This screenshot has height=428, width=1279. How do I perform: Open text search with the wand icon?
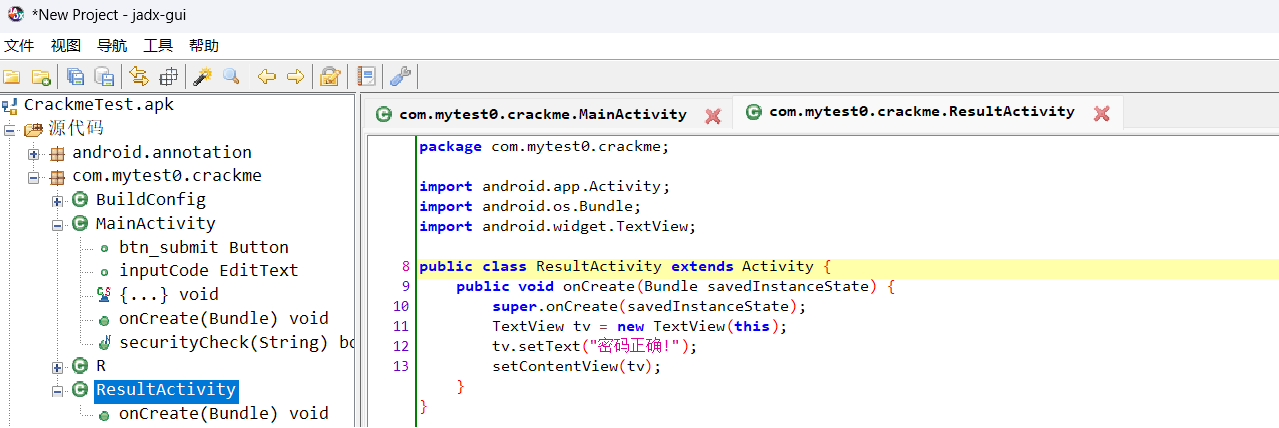point(203,76)
